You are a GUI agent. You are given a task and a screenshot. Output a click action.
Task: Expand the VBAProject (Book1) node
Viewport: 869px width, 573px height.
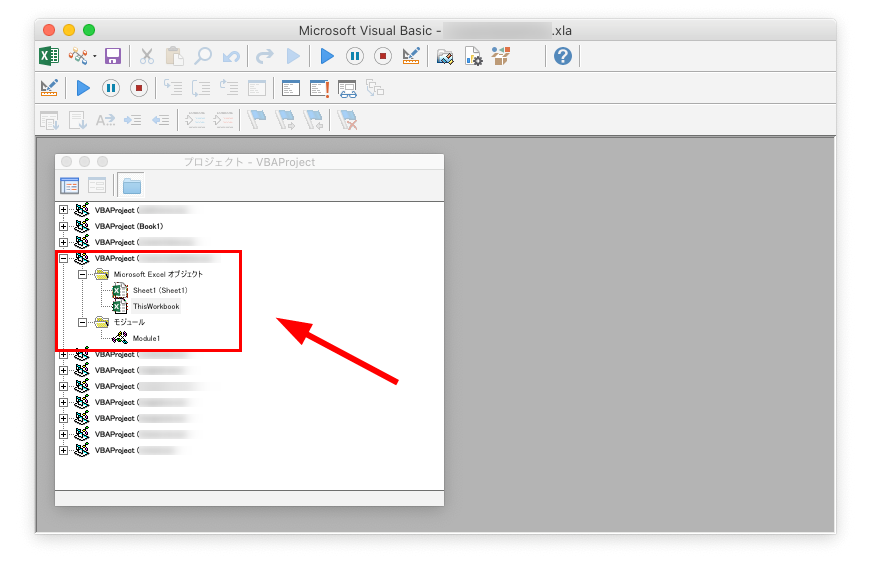tap(63, 226)
